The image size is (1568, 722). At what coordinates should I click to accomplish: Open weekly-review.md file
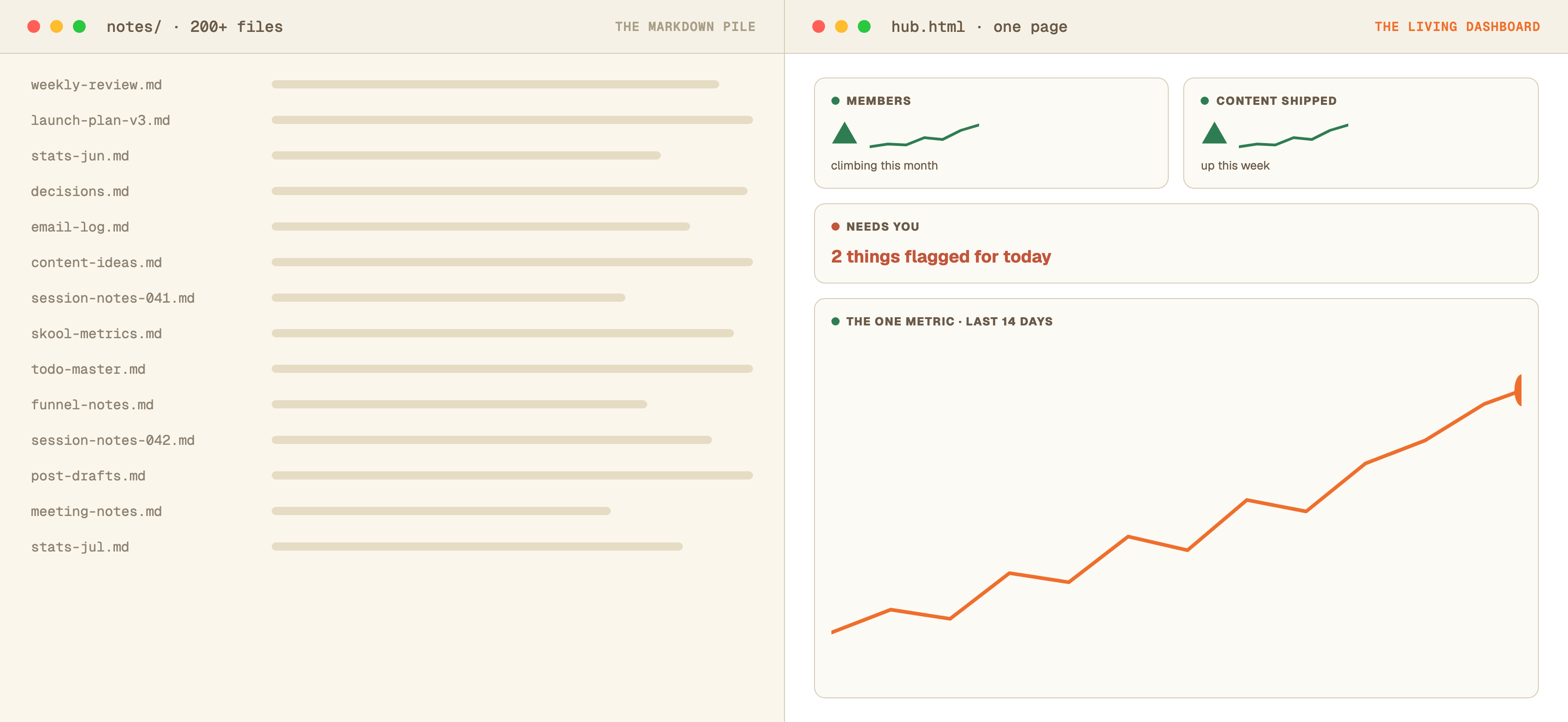96,85
